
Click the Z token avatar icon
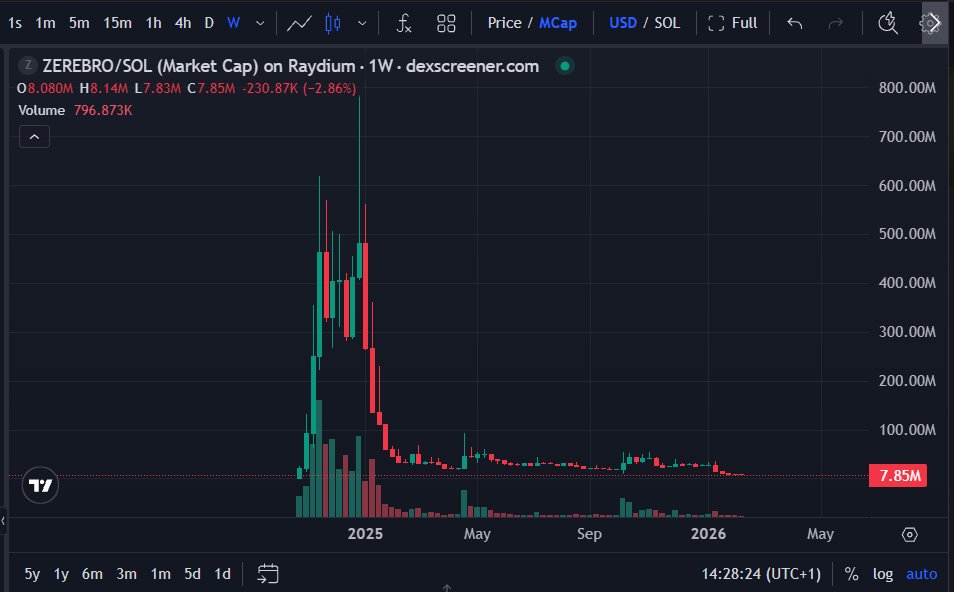tap(27, 65)
